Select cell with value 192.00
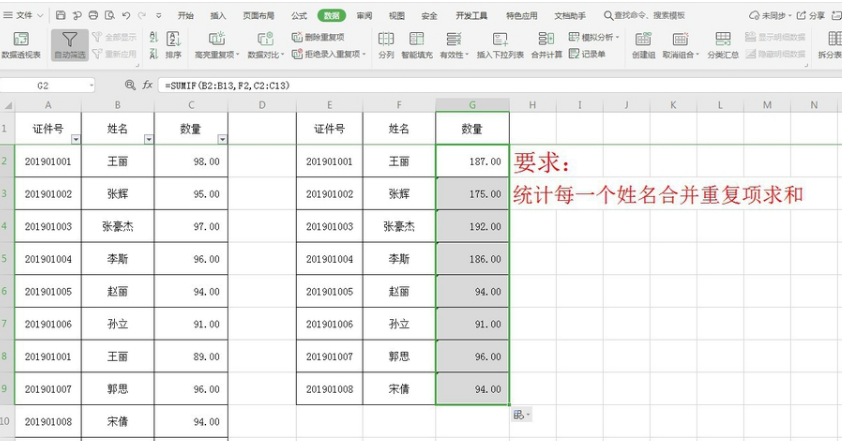Image resolution: width=842 pixels, height=441 pixels. tap(473, 226)
